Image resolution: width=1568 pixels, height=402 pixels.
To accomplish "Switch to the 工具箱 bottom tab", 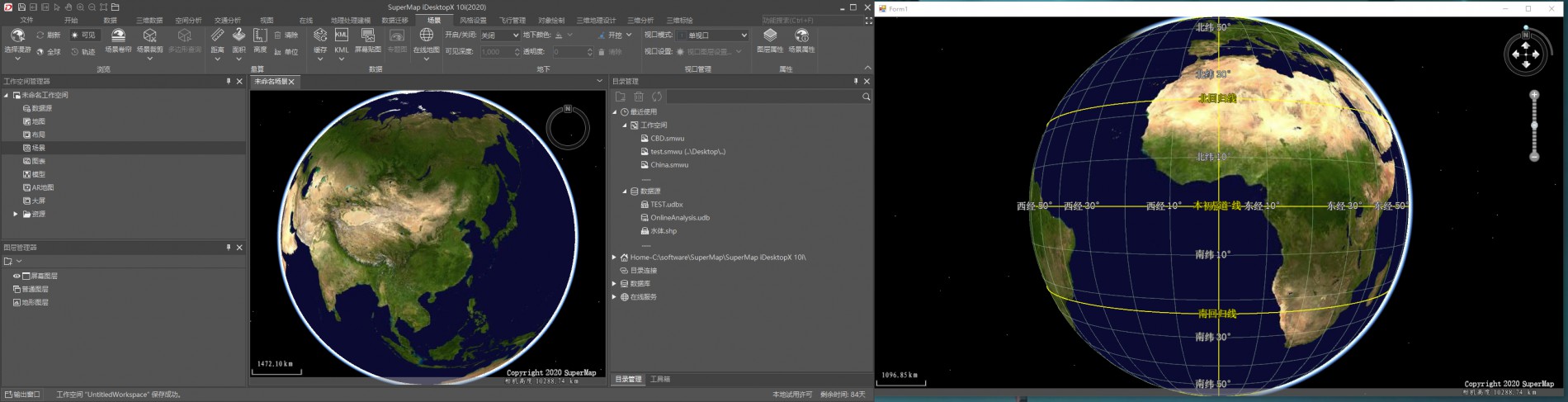I will coord(660,379).
